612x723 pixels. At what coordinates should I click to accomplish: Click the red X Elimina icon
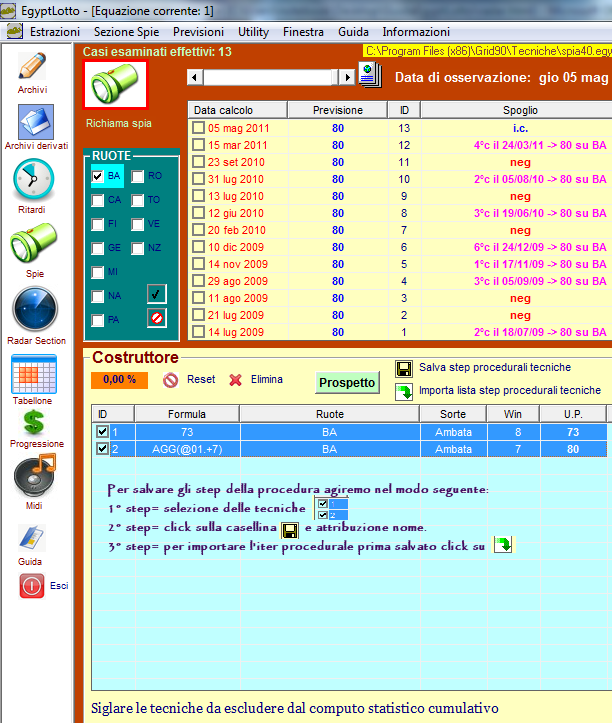(x=236, y=380)
